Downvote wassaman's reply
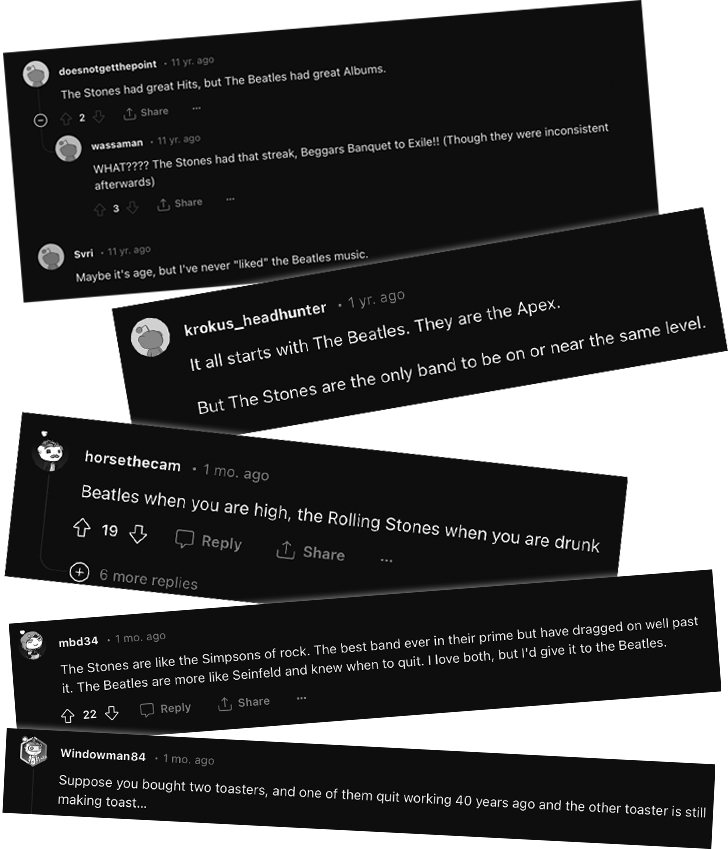 point(132,207)
